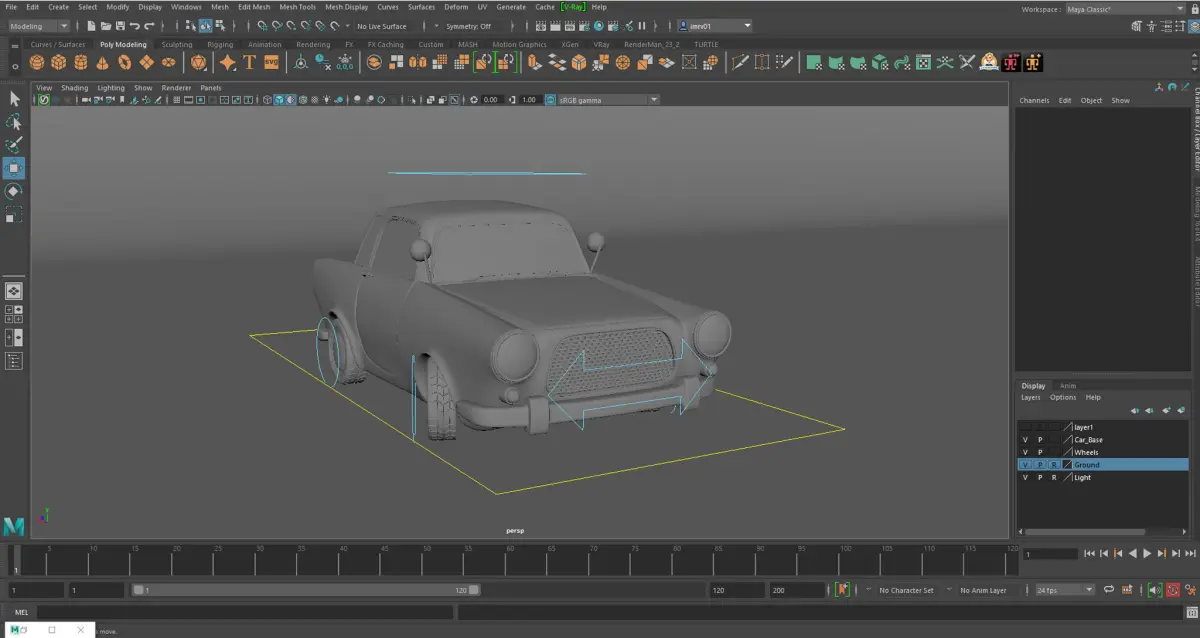
Task: Click the polygon sphere shelf icon
Action: pyautogui.click(x=37, y=62)
